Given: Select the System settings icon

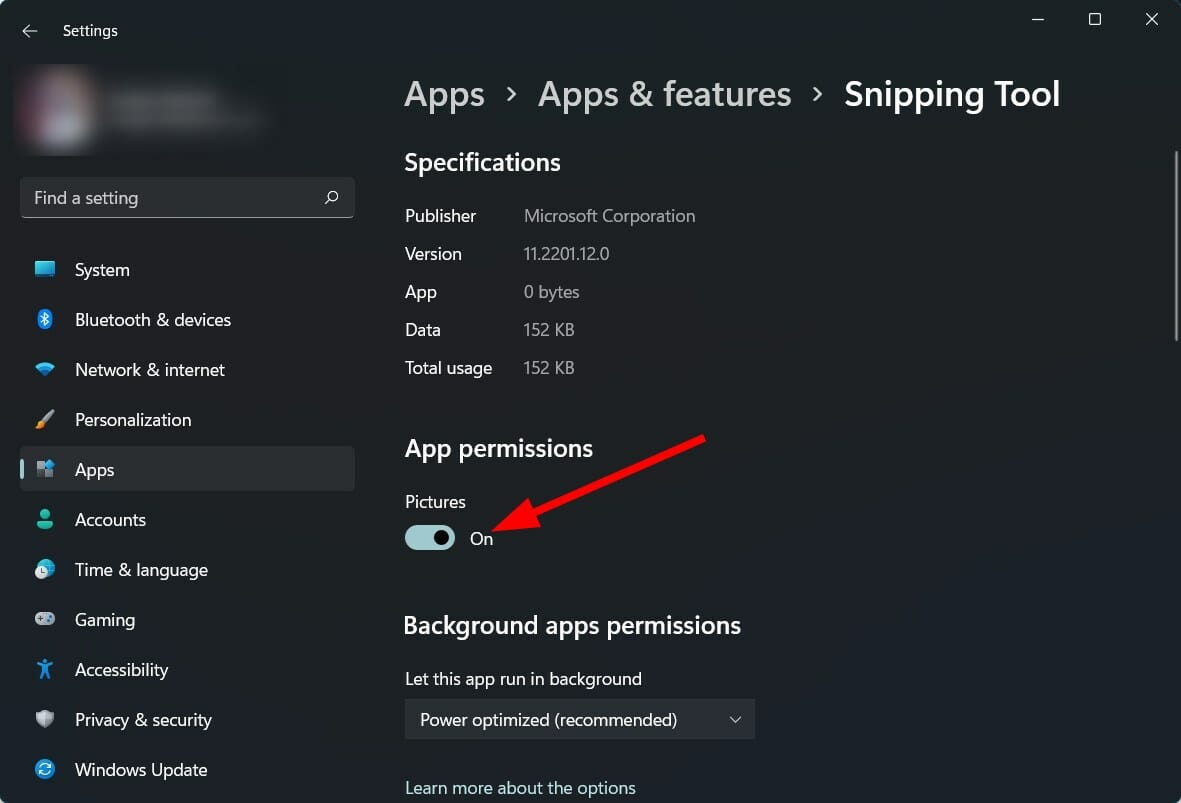Looking at the screenshot, I should click(x=45, y=269).
